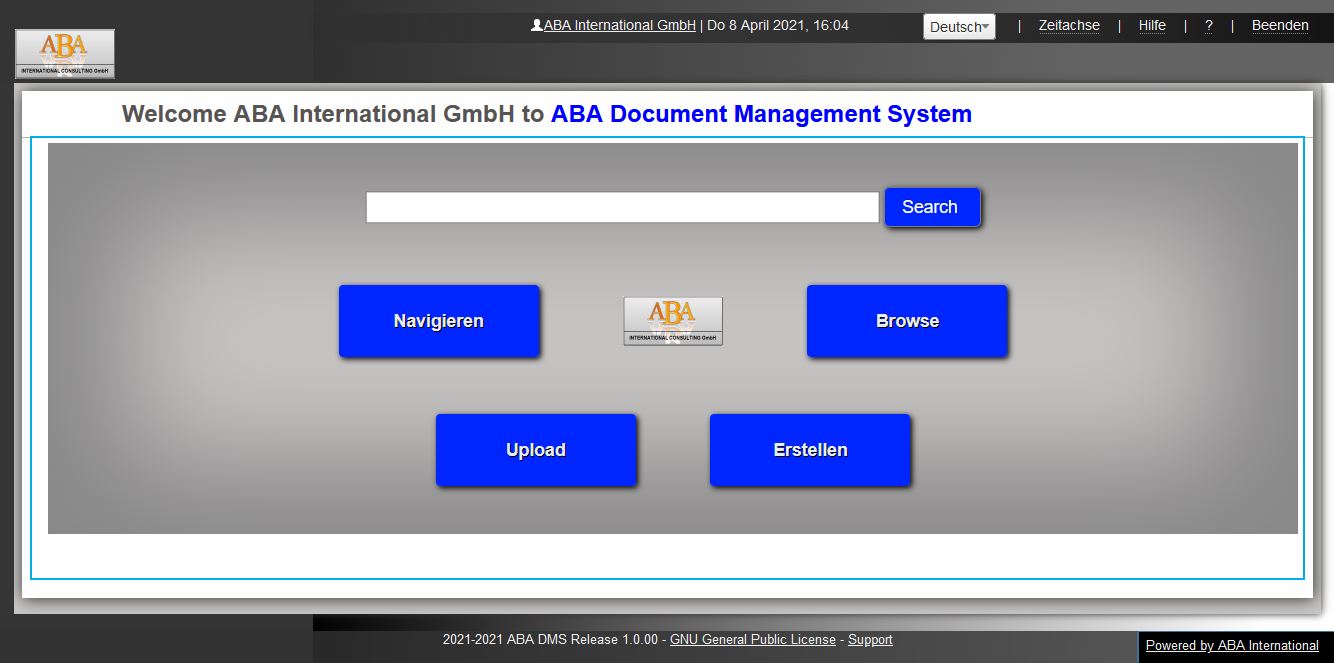Open the Support link in footer

[x=870, y=640]
